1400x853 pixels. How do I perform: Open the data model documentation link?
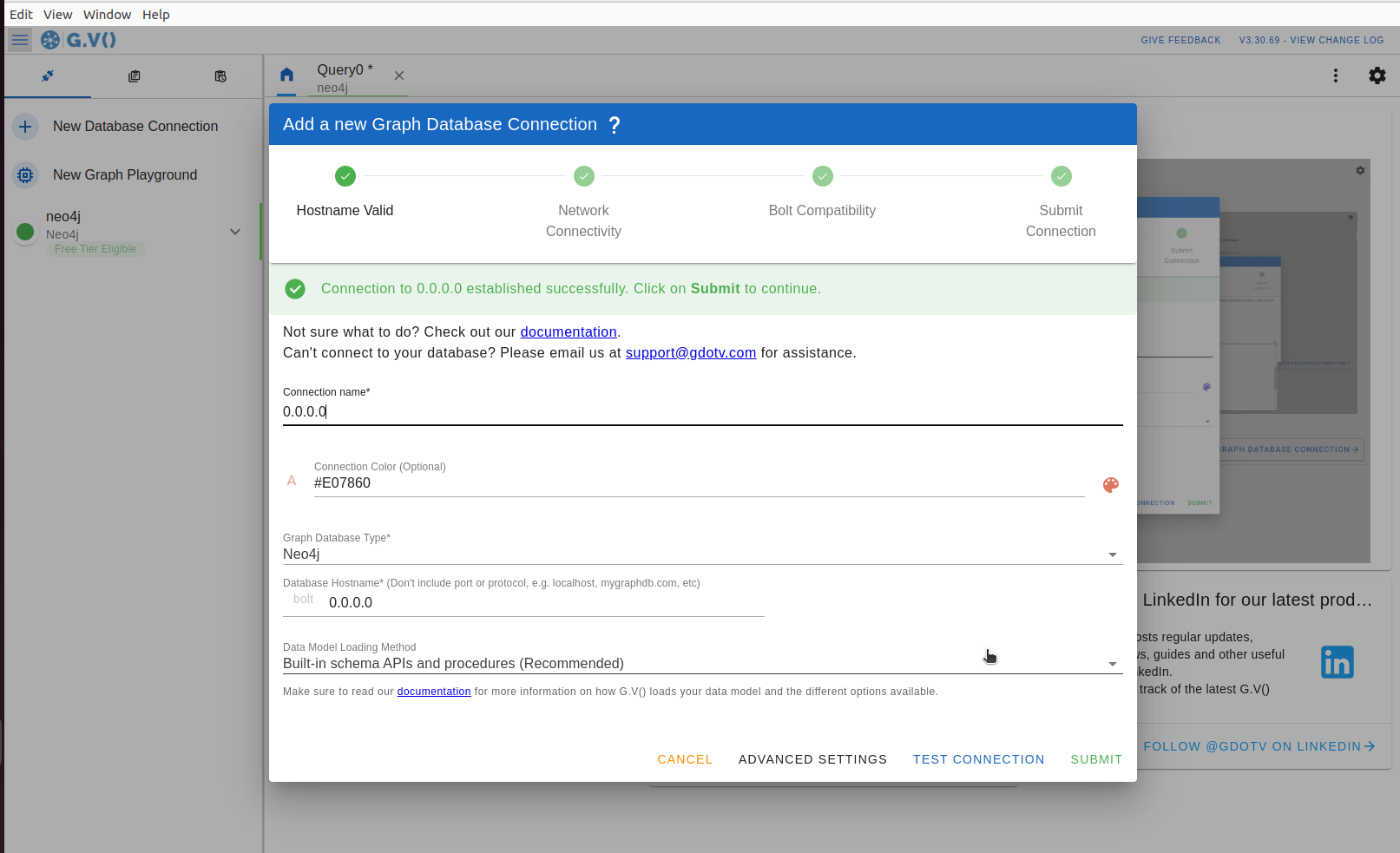tap(434, 692)
